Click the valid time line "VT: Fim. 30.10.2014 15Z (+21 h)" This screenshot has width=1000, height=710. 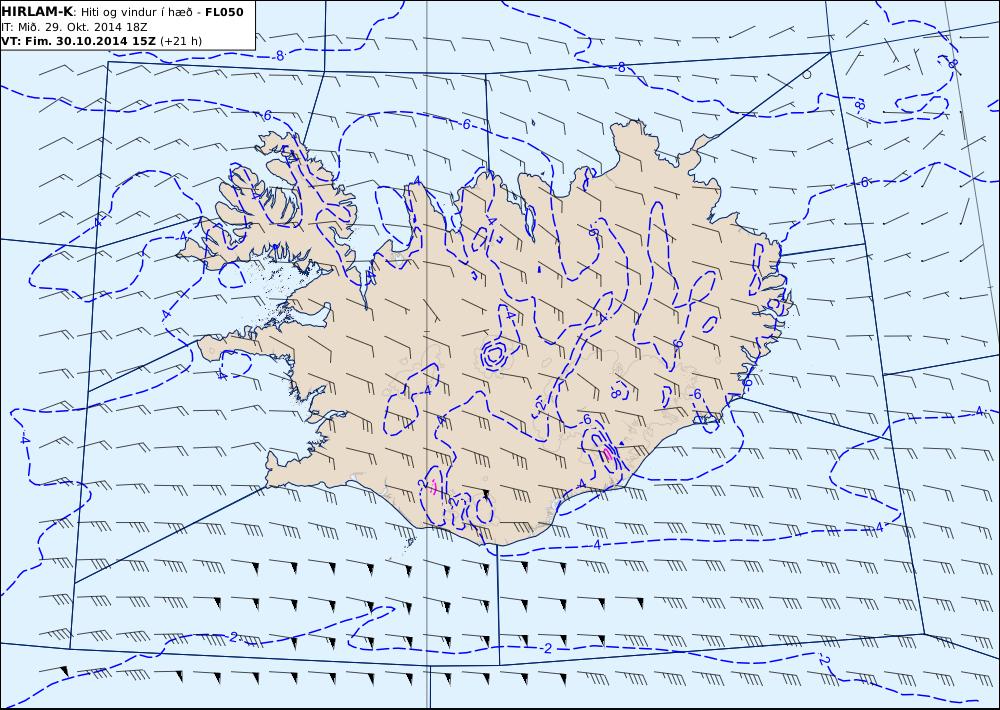(101, 41)
